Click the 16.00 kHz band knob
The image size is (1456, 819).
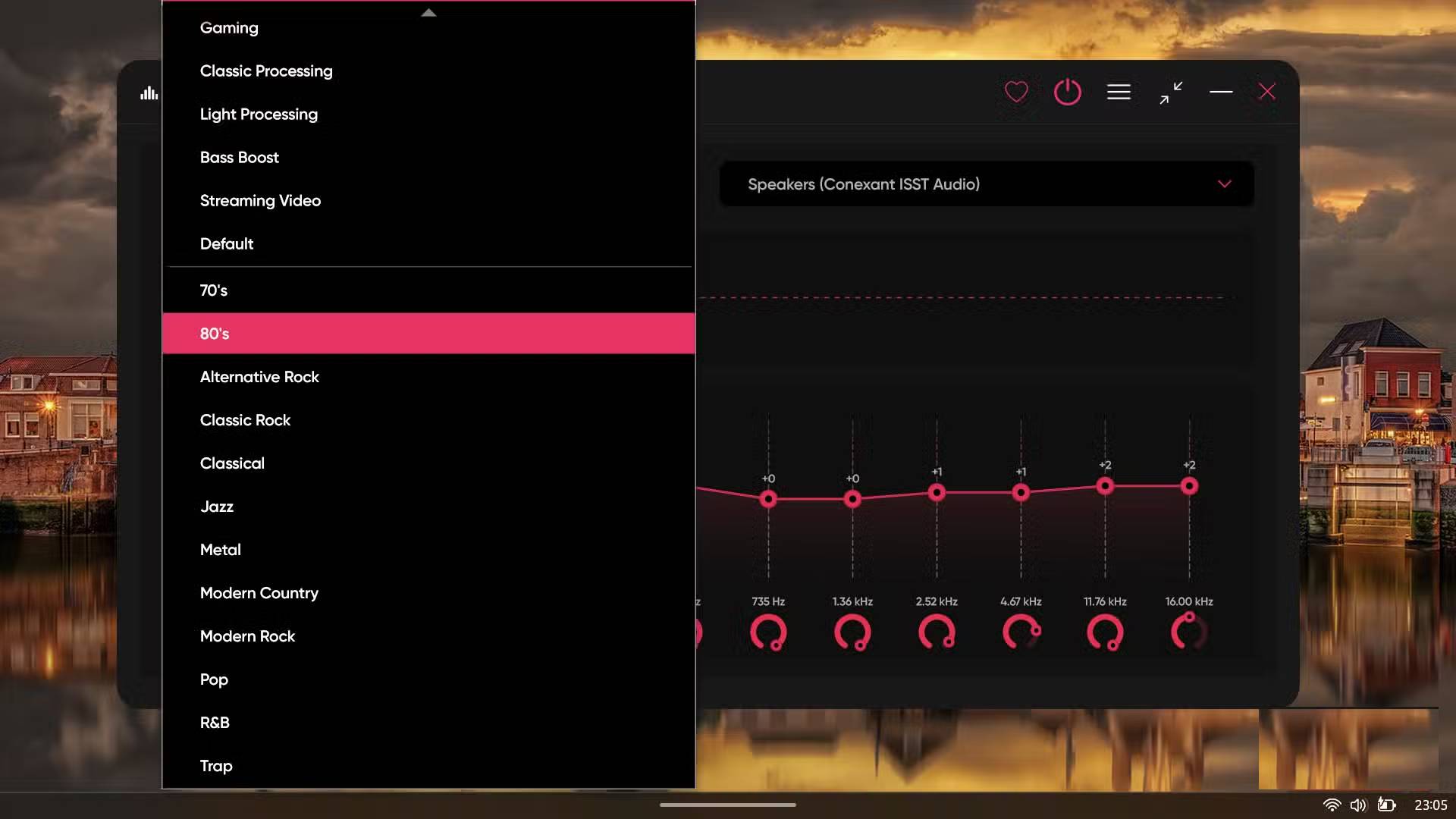(x=1189, y=632)
